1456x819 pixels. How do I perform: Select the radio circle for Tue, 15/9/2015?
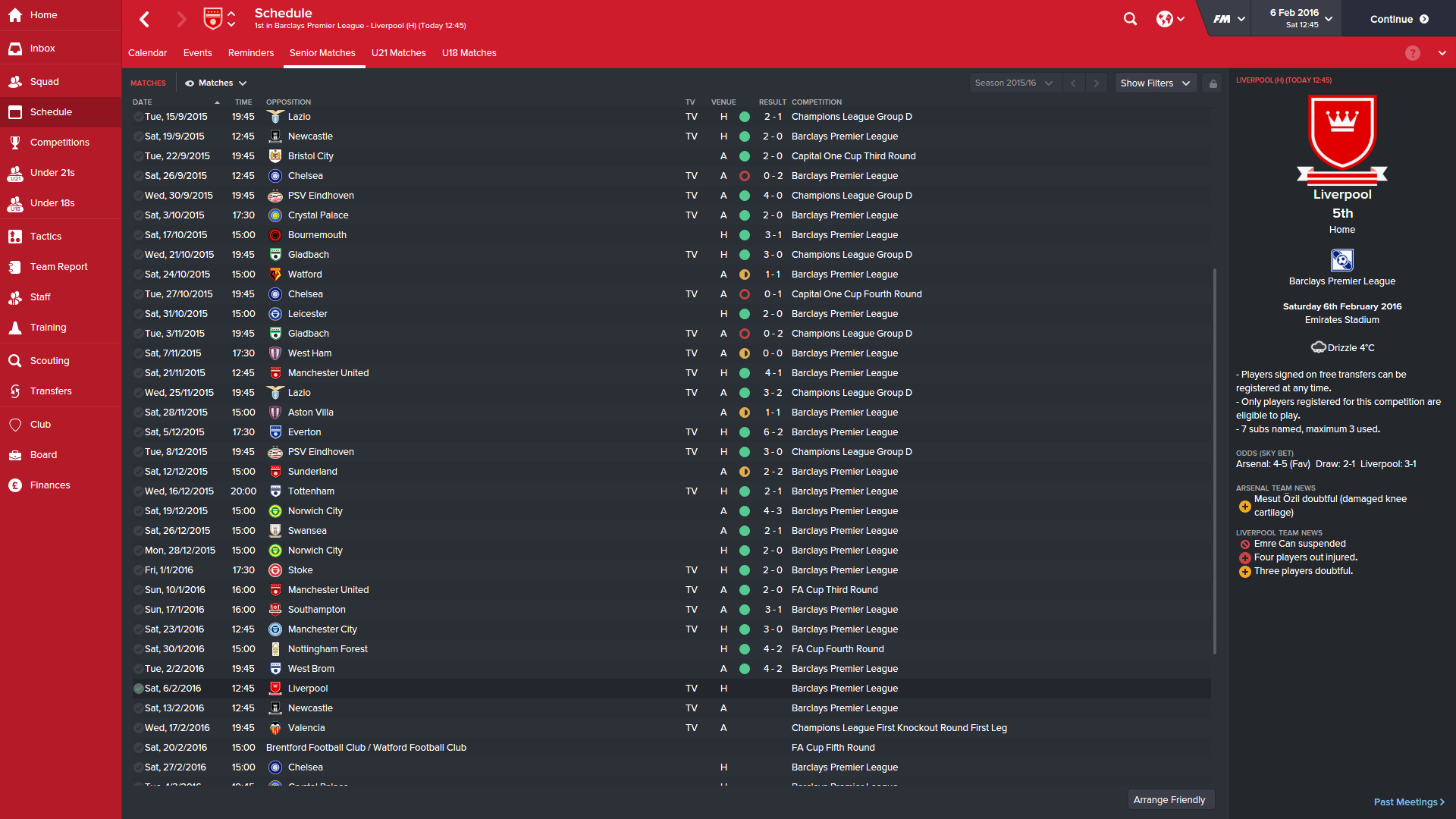coord(138,117)
